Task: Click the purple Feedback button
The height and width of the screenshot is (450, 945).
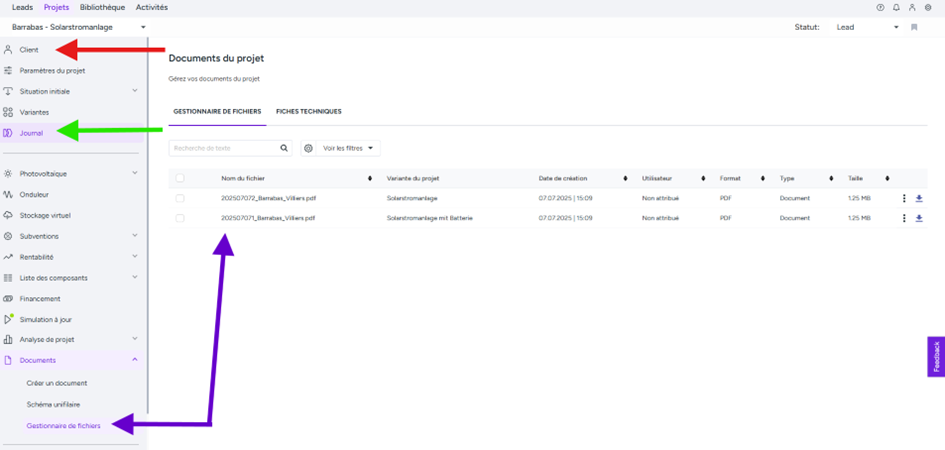Action: coord(936,357)
